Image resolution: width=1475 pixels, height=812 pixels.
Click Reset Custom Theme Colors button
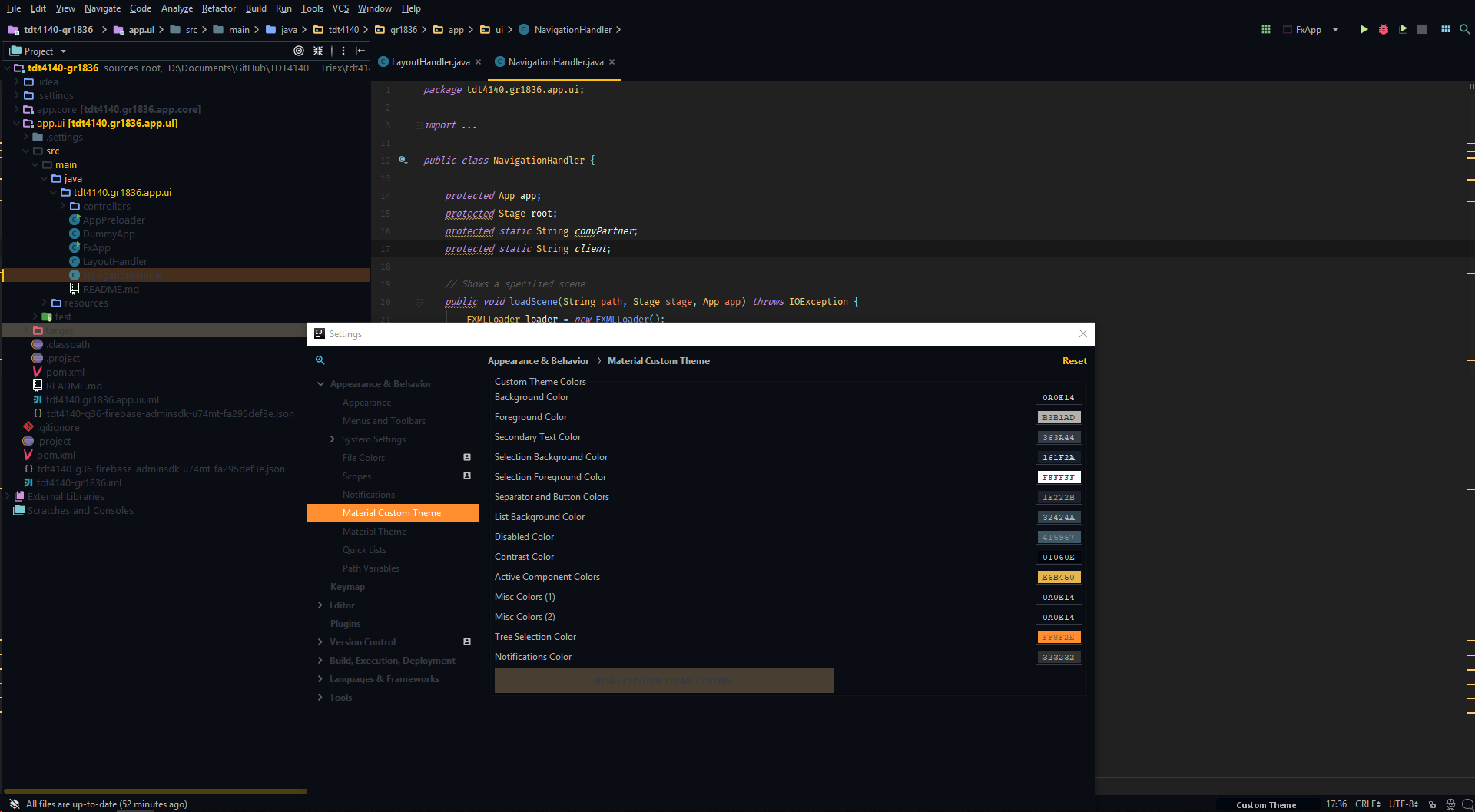tap(664, 681)
